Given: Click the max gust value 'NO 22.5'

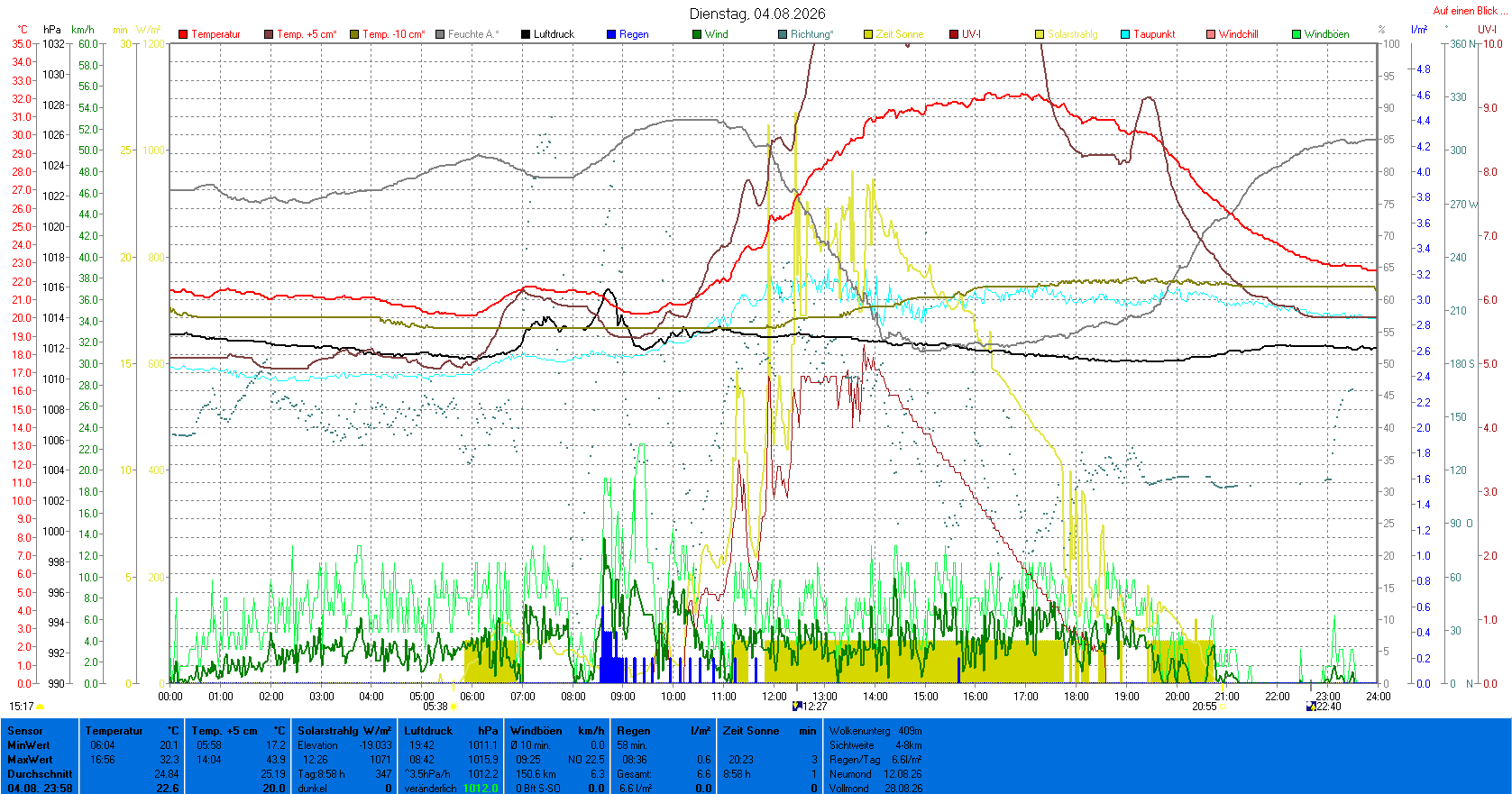Looking at the screenshot, I should [x=586, y=760].
